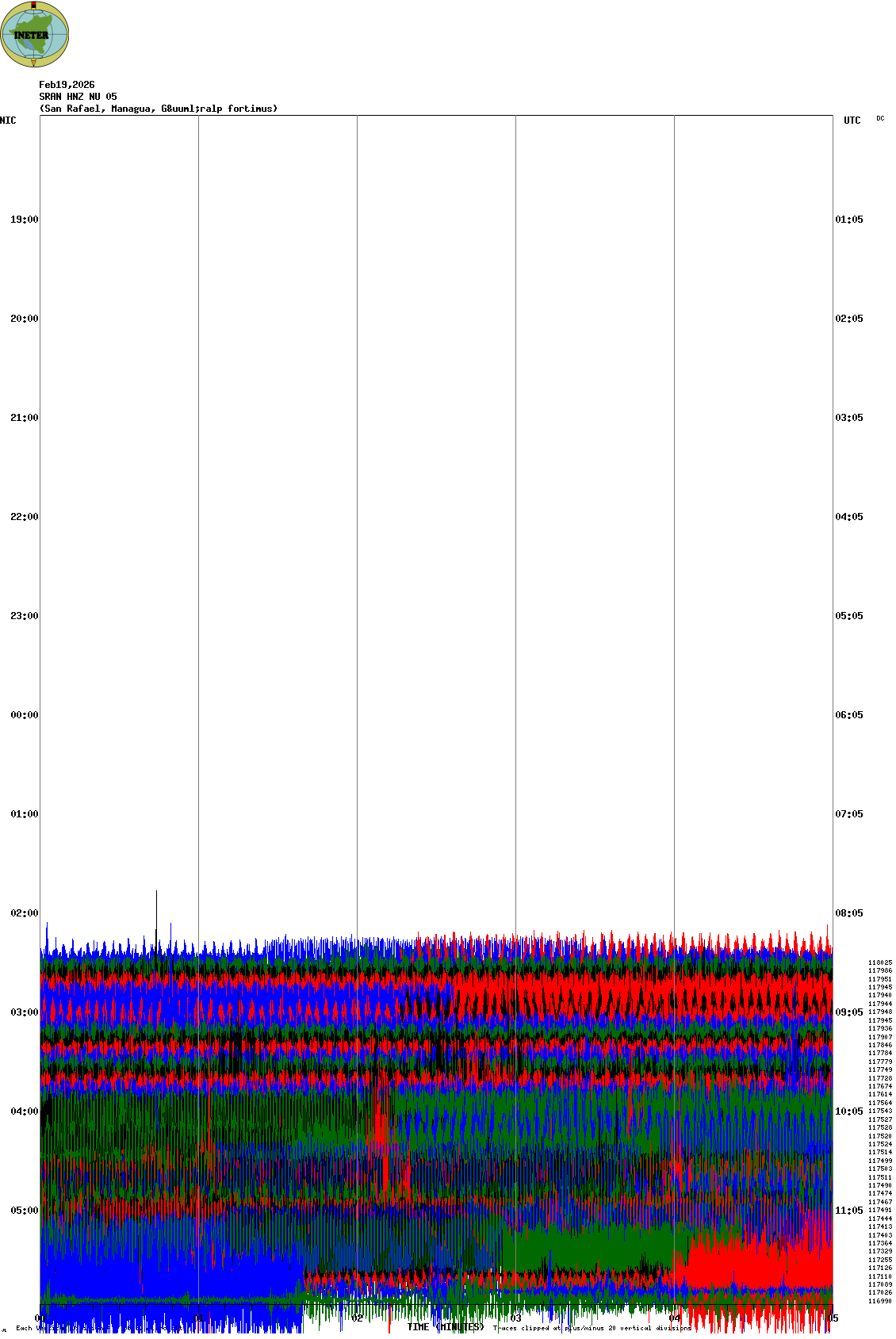Click the San Rafael, Managua location text
Screen dimensions: 896x1339
click(159, 109)
